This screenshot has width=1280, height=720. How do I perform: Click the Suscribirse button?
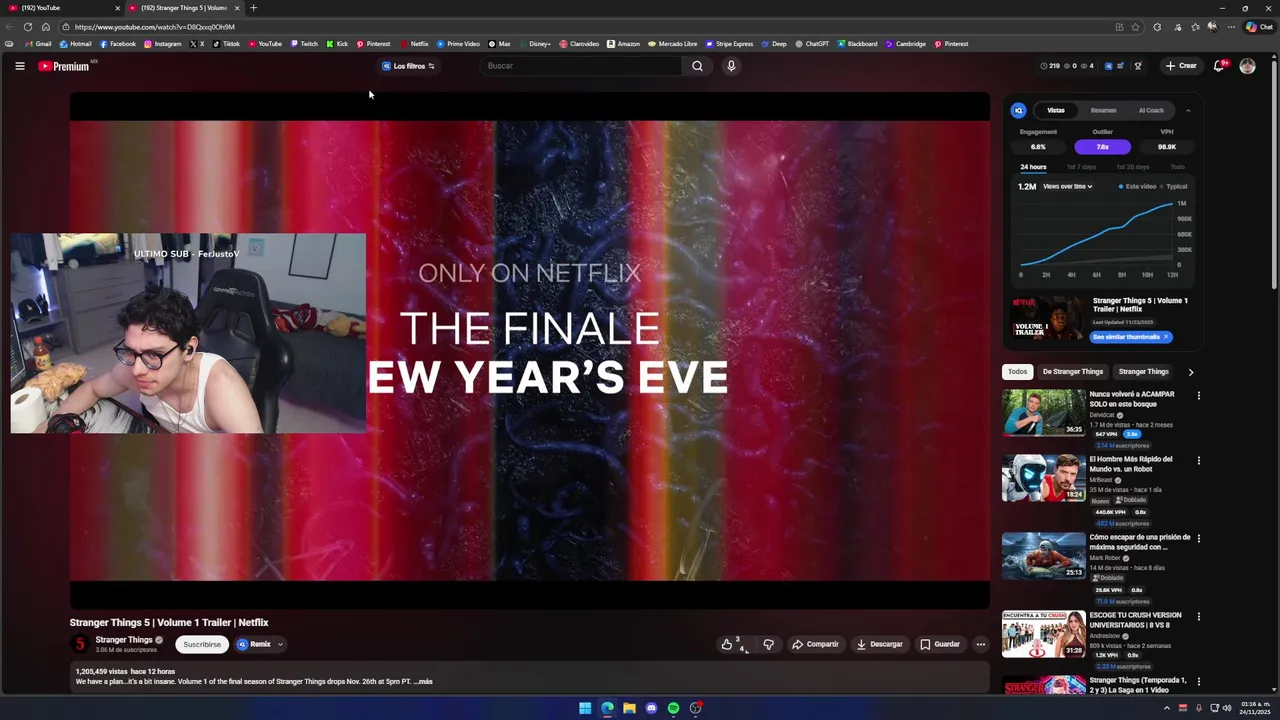[202, 644]
